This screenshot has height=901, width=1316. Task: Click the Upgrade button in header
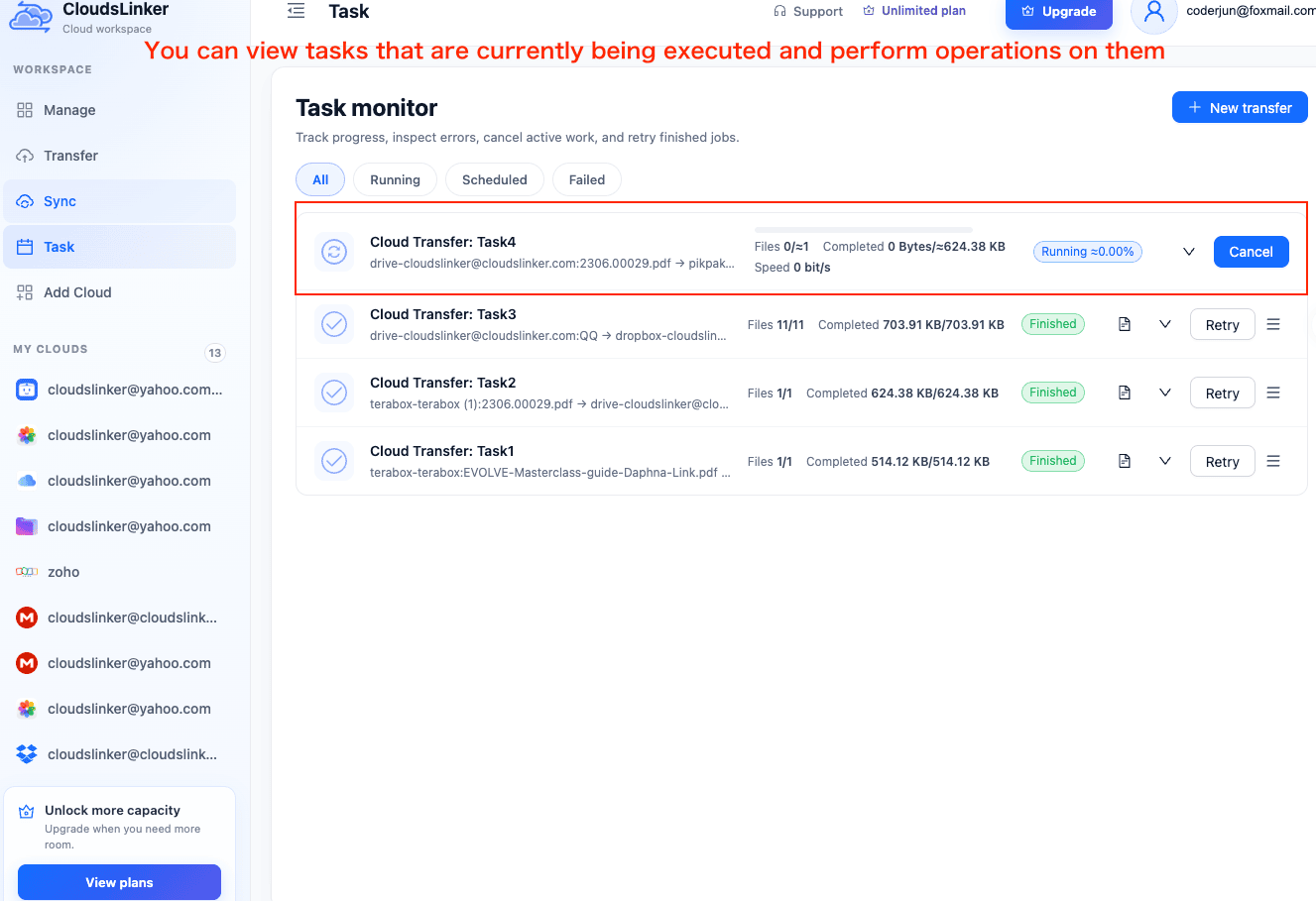click(x=1058, y=12)
